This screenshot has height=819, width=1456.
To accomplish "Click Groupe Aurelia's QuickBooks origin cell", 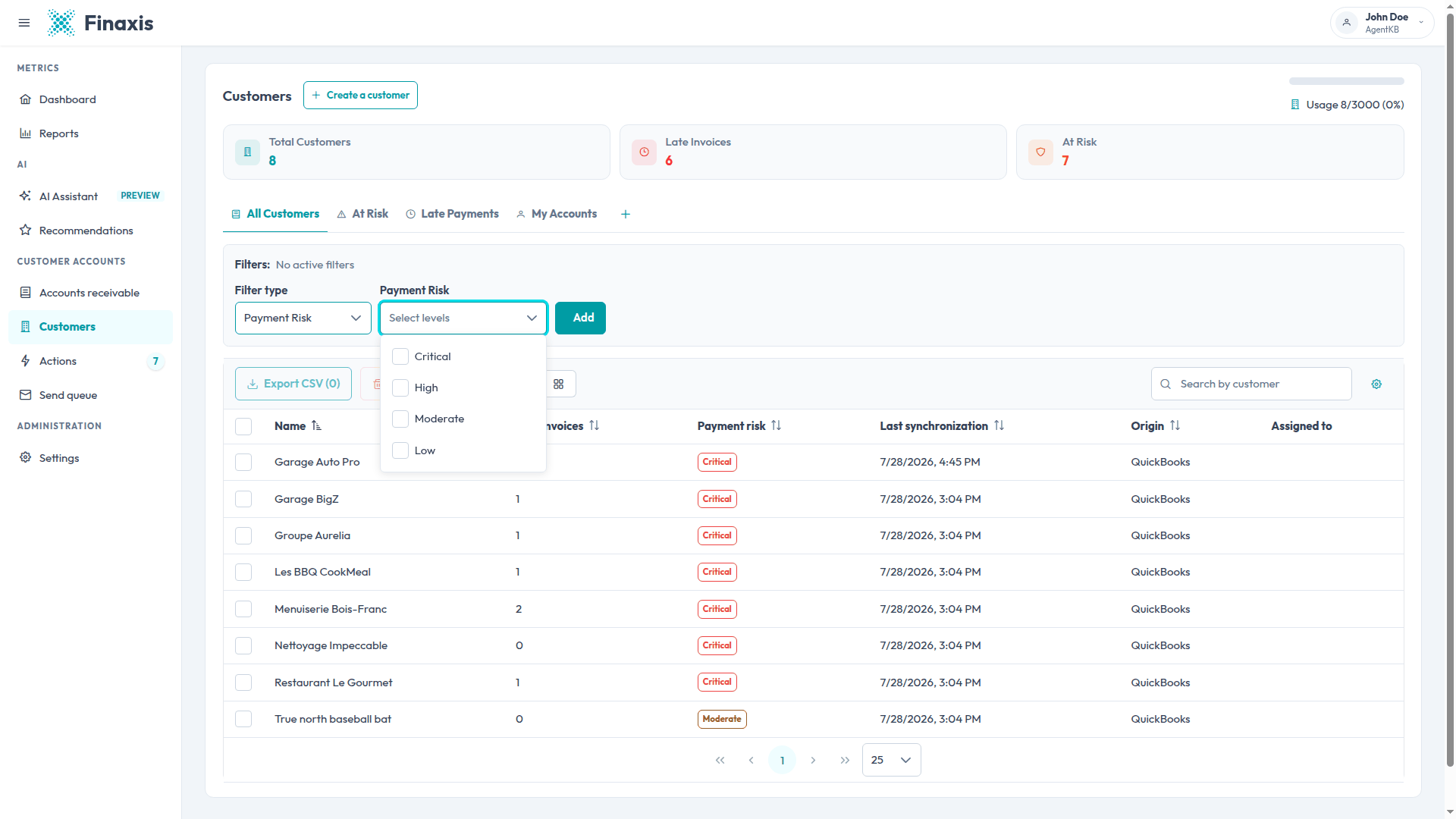I will click(1160, 535).
